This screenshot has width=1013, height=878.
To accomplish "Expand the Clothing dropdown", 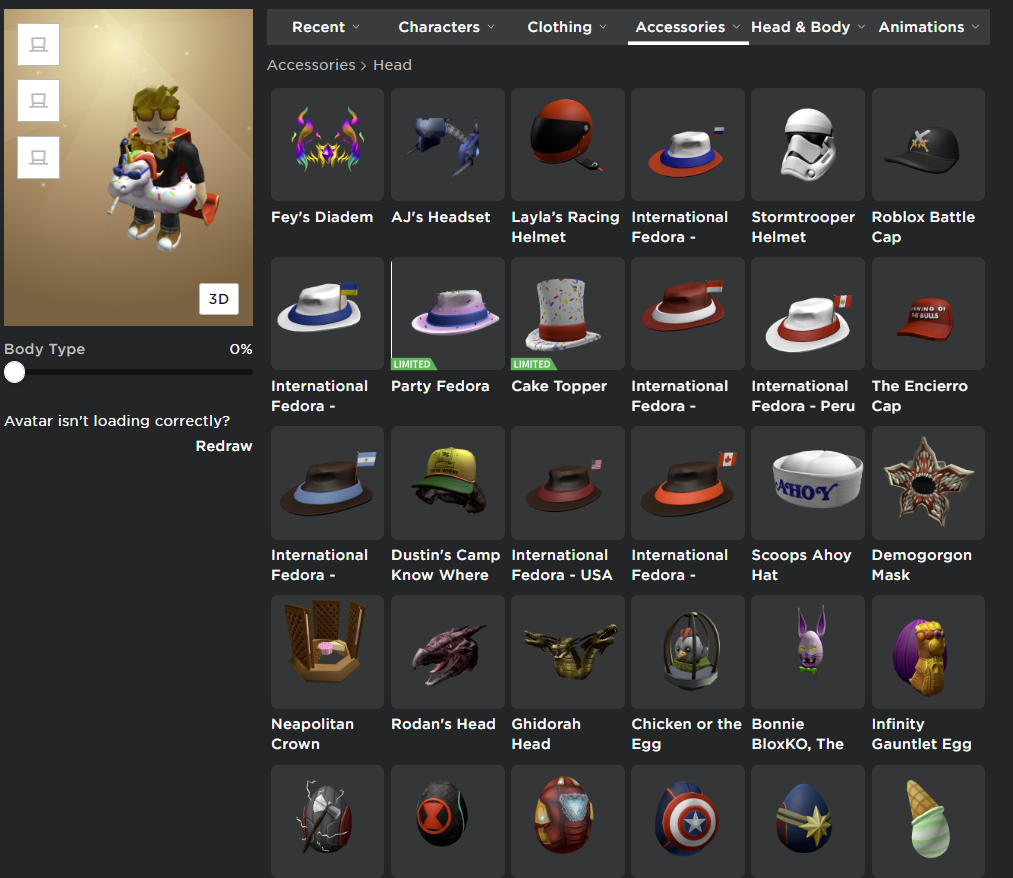I will pyautogui.click(x=568, y=27).
